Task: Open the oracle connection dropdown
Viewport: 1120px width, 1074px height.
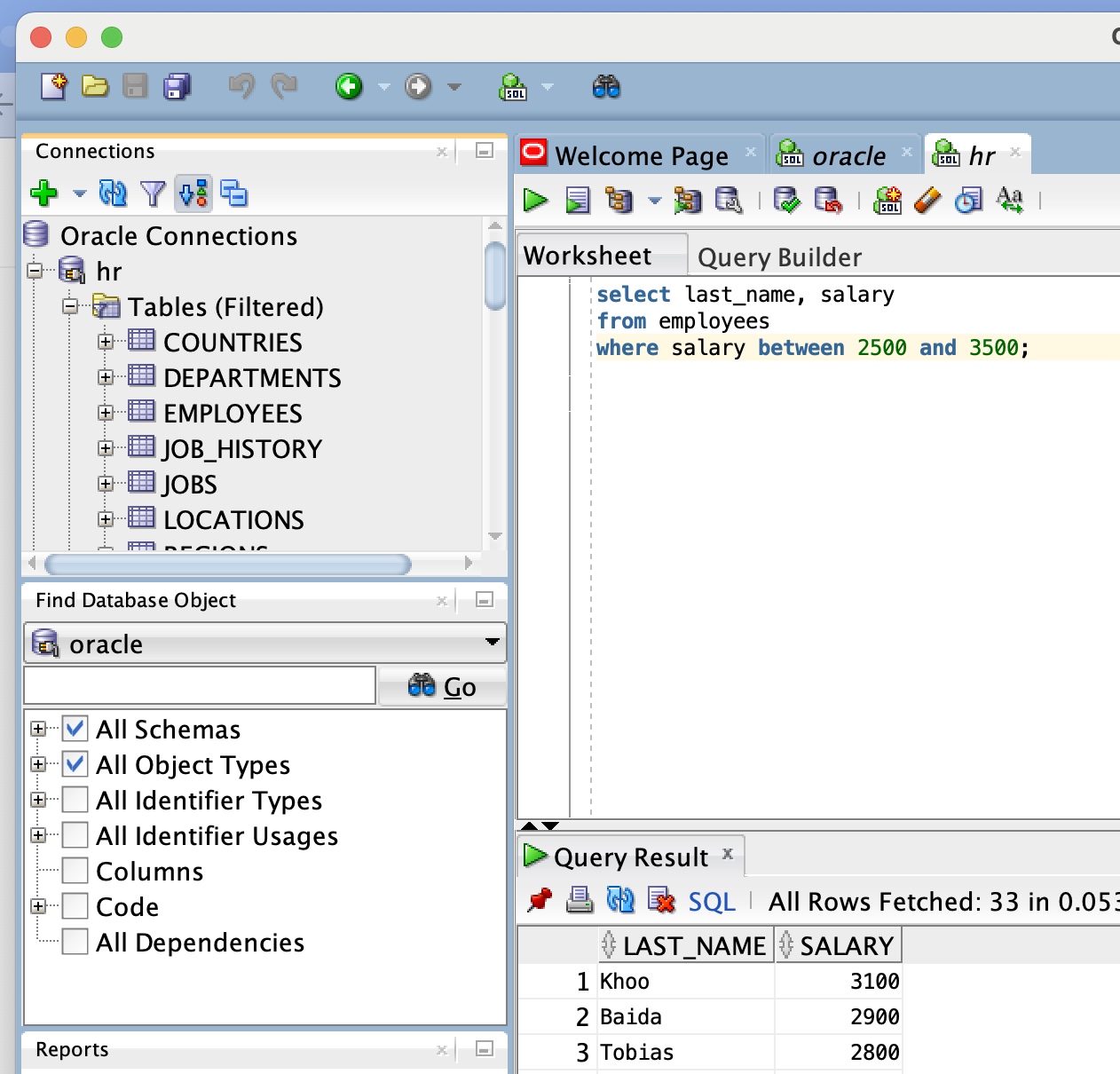Action: point(265,644)
